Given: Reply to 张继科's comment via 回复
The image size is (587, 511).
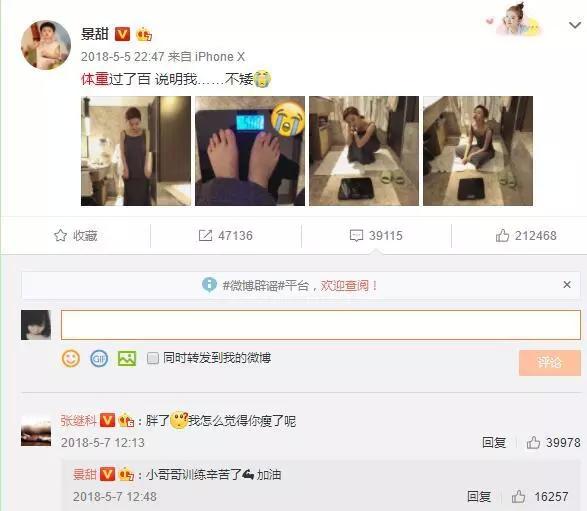Looking at the screenshot, I should tap(493, 442).
